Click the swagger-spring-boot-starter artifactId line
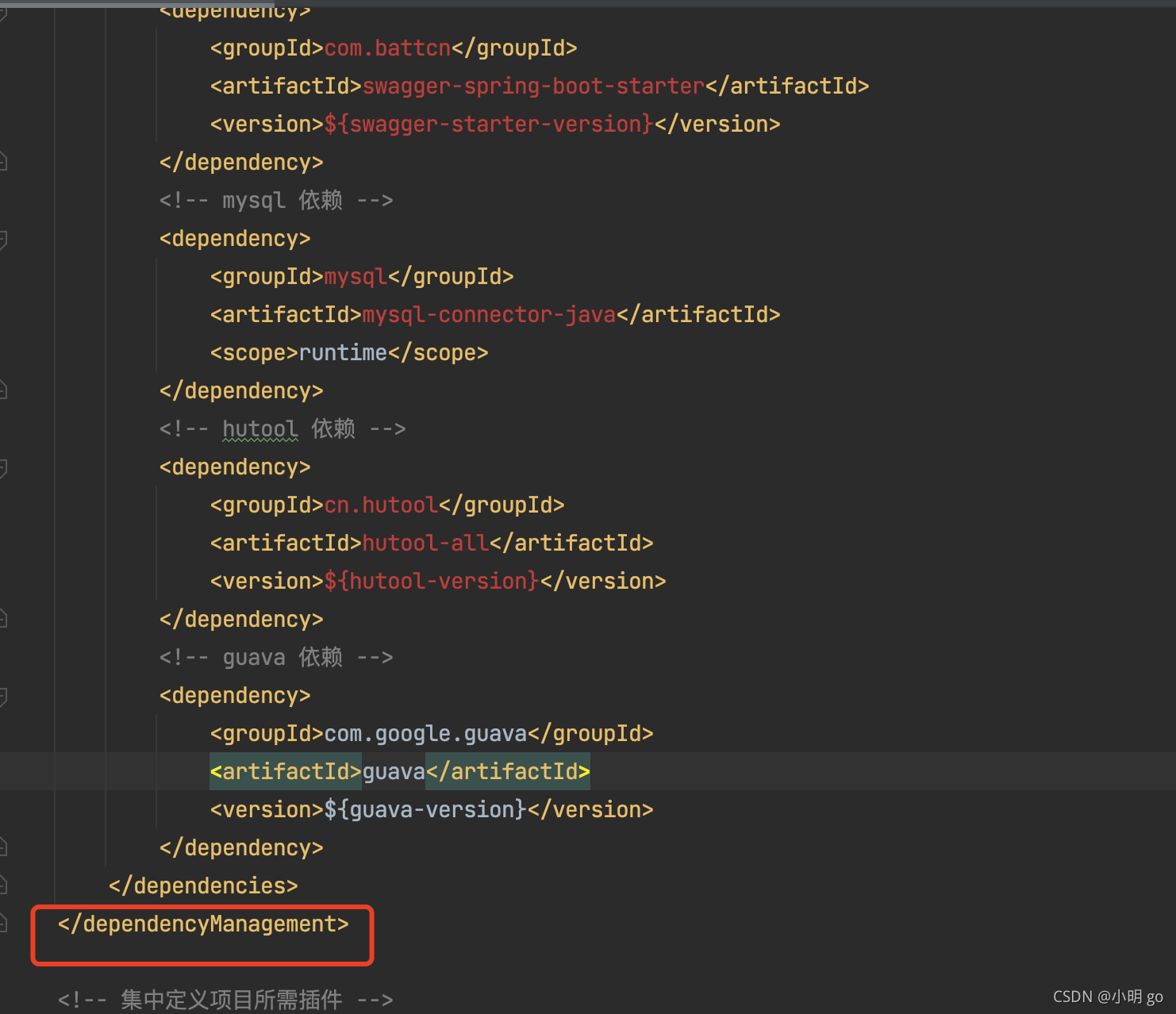 click(540, 86)
